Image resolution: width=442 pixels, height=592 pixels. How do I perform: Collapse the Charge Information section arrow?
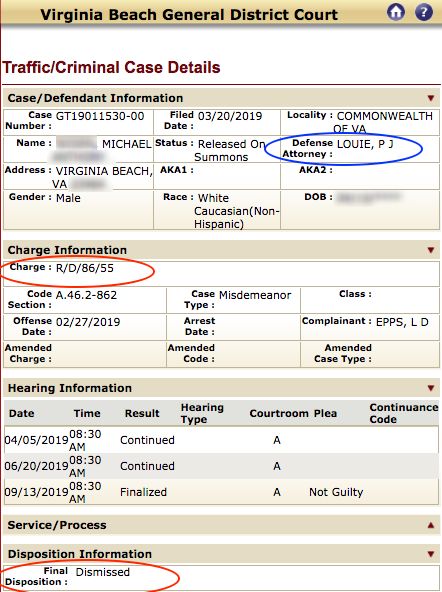click(x=431, y=250)
